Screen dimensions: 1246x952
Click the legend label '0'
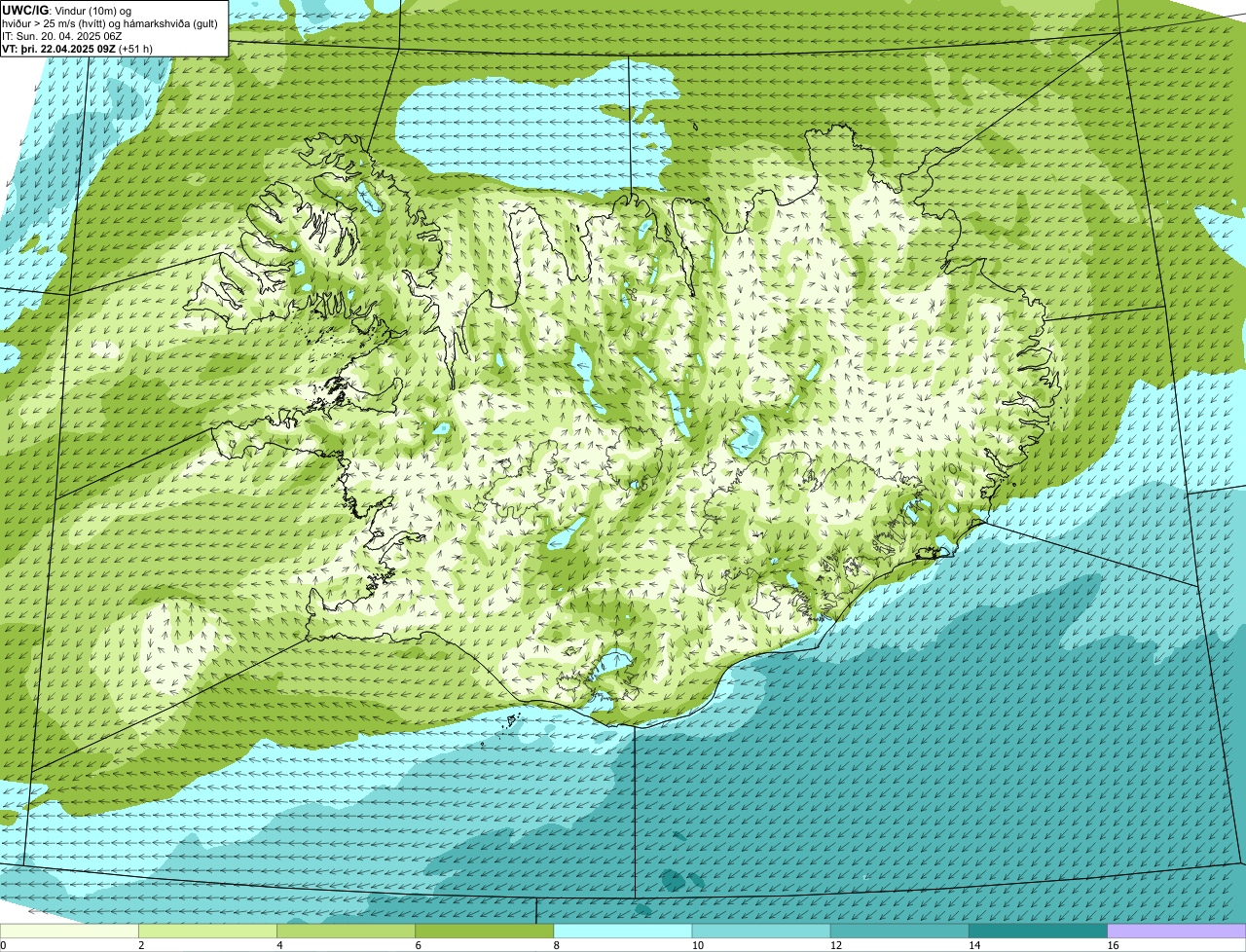[x=3, y=945]
